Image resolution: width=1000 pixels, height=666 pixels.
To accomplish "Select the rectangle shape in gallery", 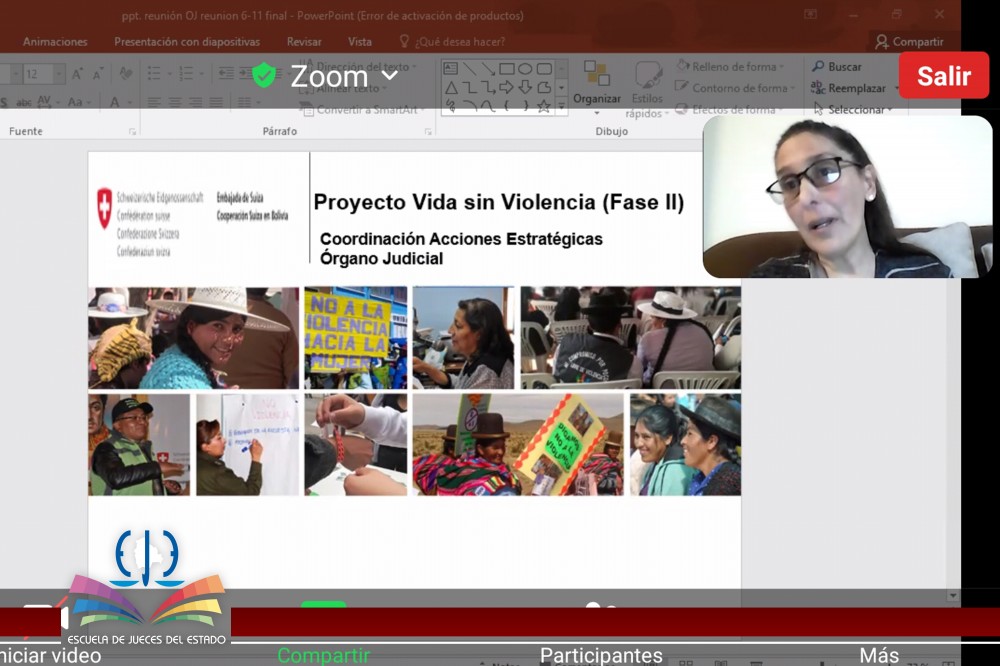I will click(x=507, y=68).
